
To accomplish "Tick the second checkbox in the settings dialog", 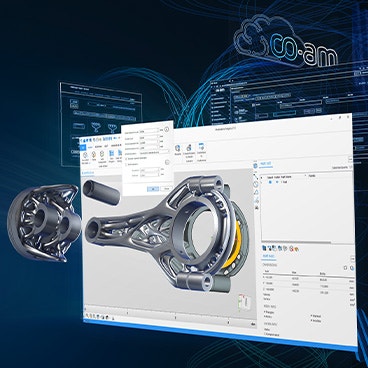I will pyautogui.click(x=126, y=164).
